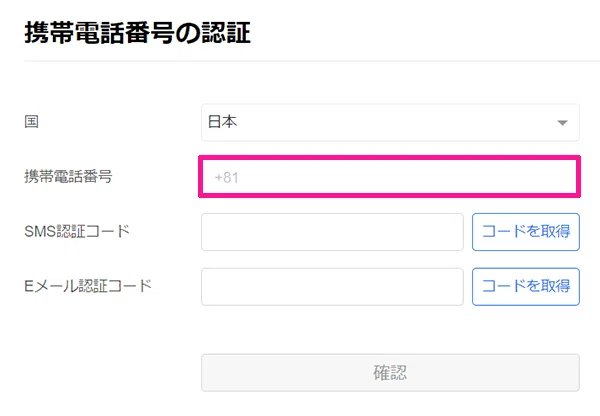
Task: Focus the 携帯電話番号 field with +81 placeholder
Action: (390, 176)
